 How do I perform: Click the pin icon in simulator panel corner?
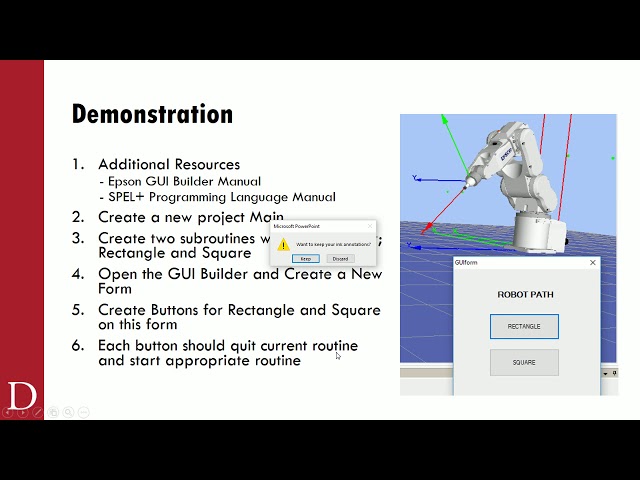coord(614,373)
